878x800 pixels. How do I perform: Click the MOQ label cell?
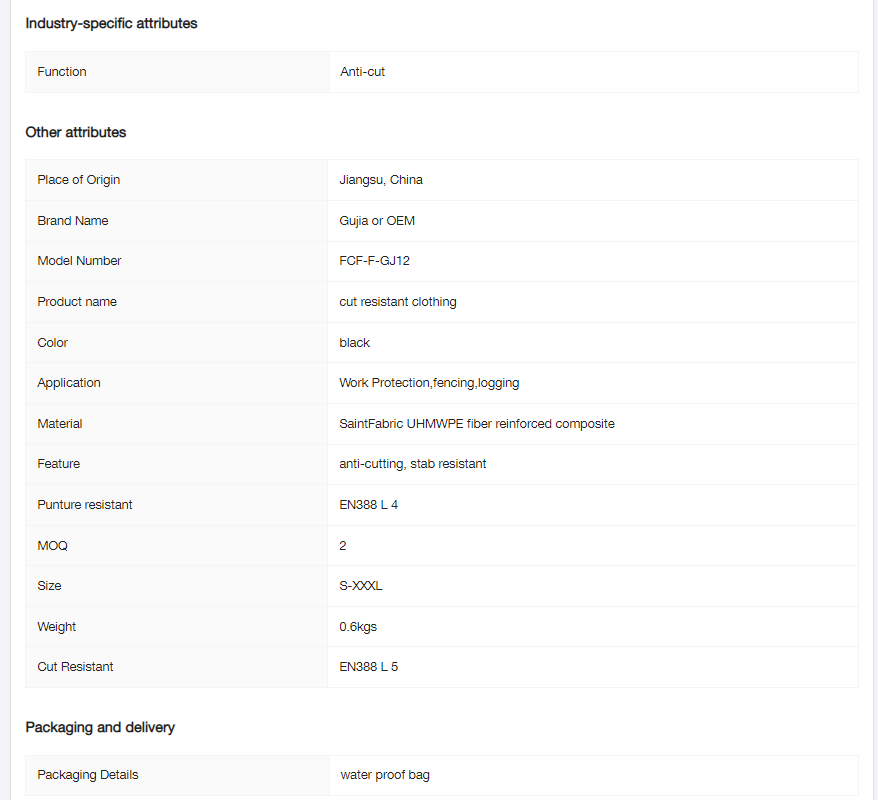coord(53,546)
